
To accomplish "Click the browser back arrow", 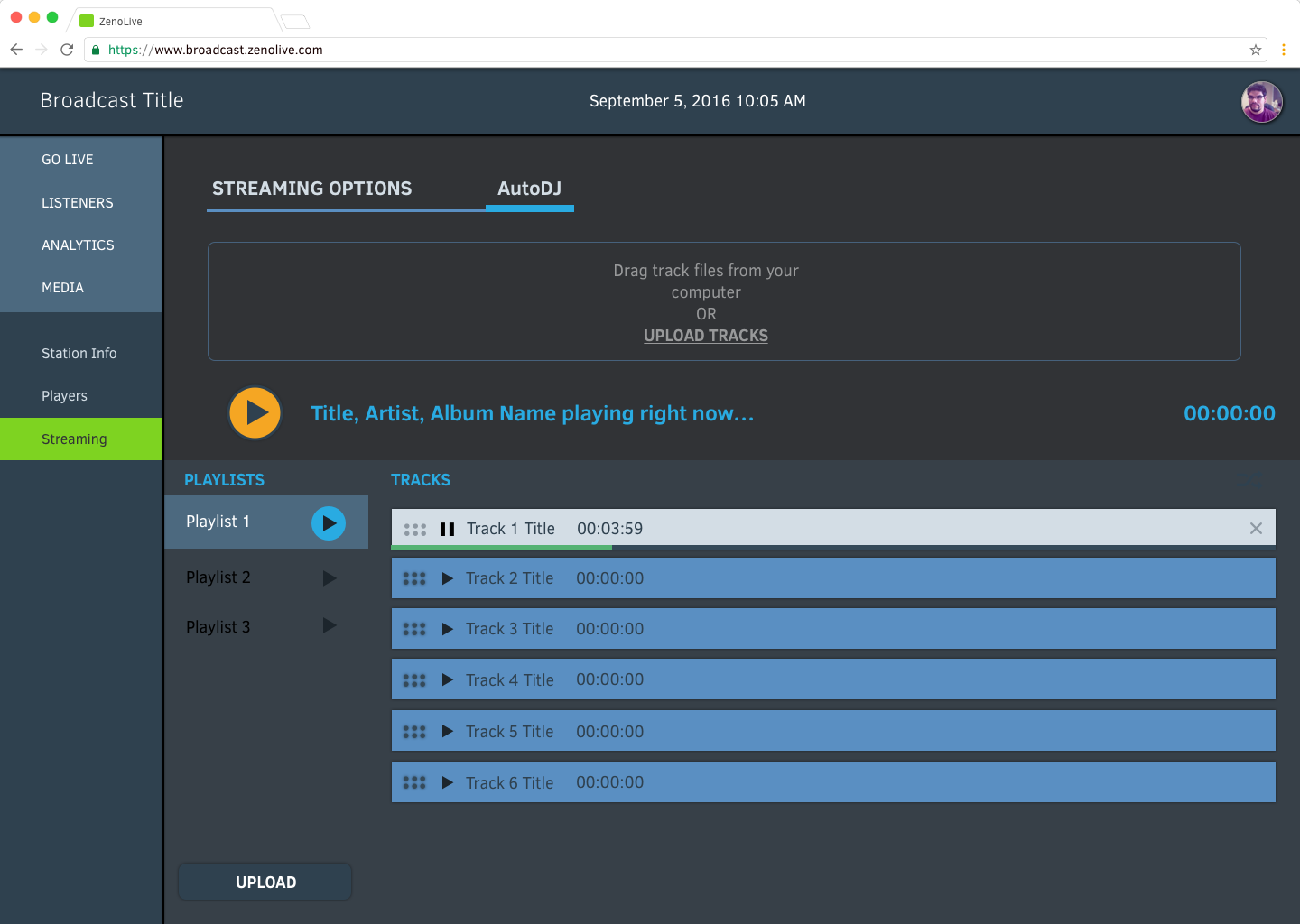I will click(x=16, y=50).
